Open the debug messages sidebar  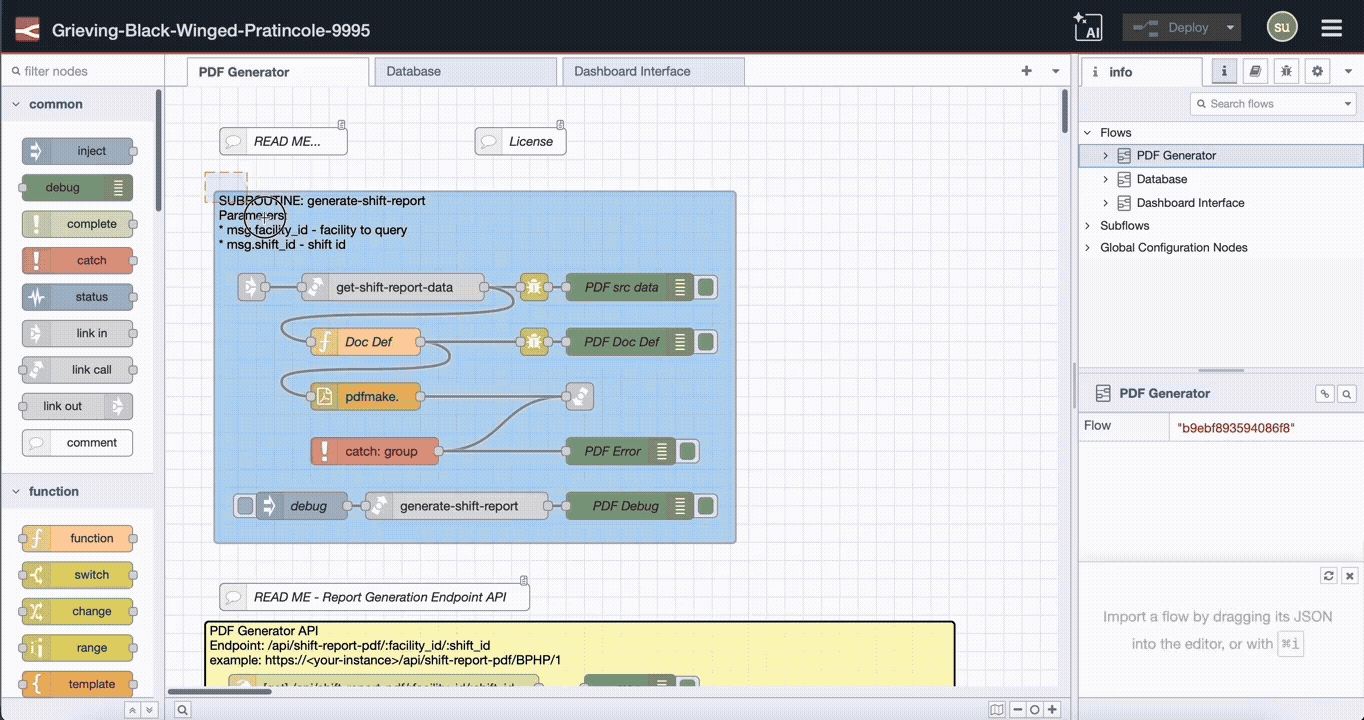(1286, 71)
